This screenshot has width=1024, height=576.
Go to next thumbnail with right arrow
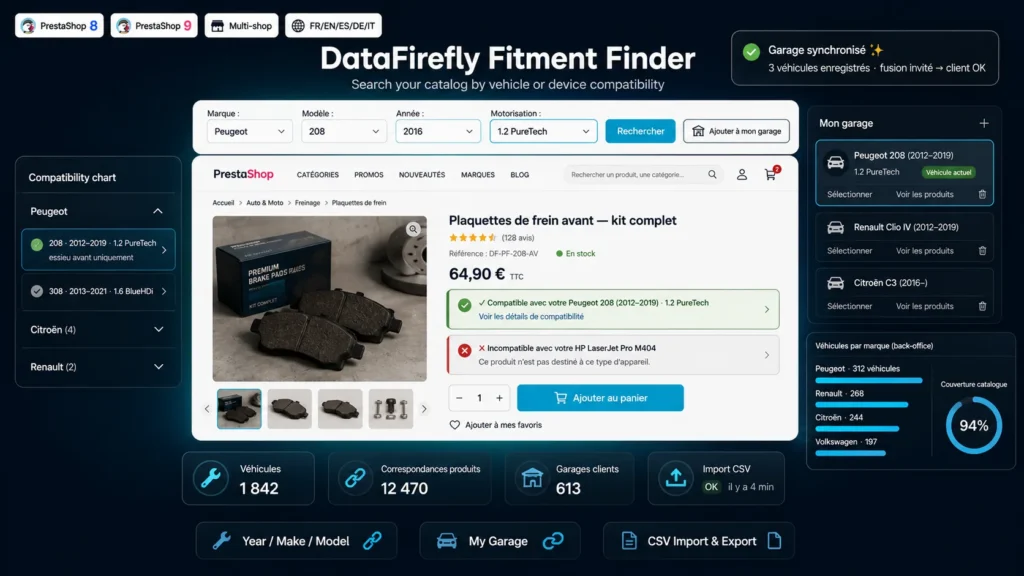(x=424, y=409)
